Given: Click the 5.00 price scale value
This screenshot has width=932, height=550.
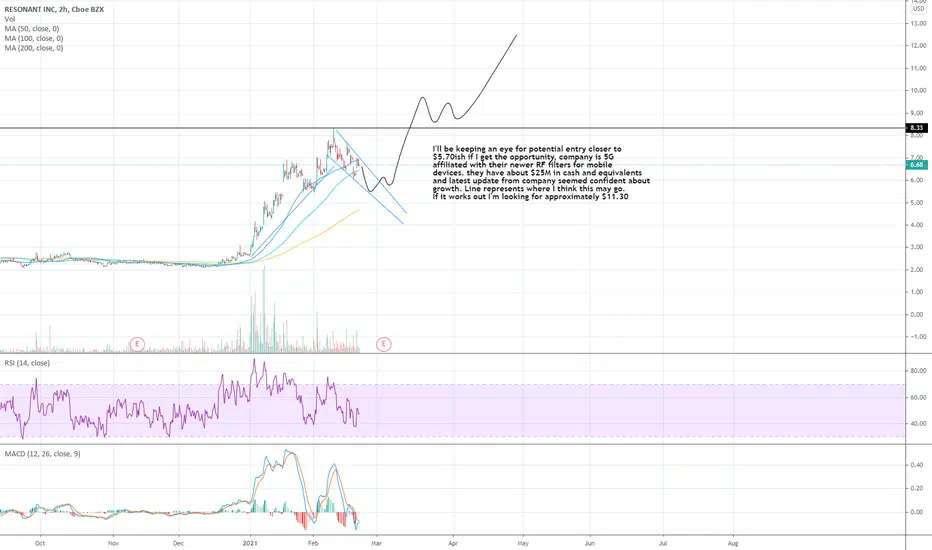Looking at the screenshot, I should click(918, 203).
